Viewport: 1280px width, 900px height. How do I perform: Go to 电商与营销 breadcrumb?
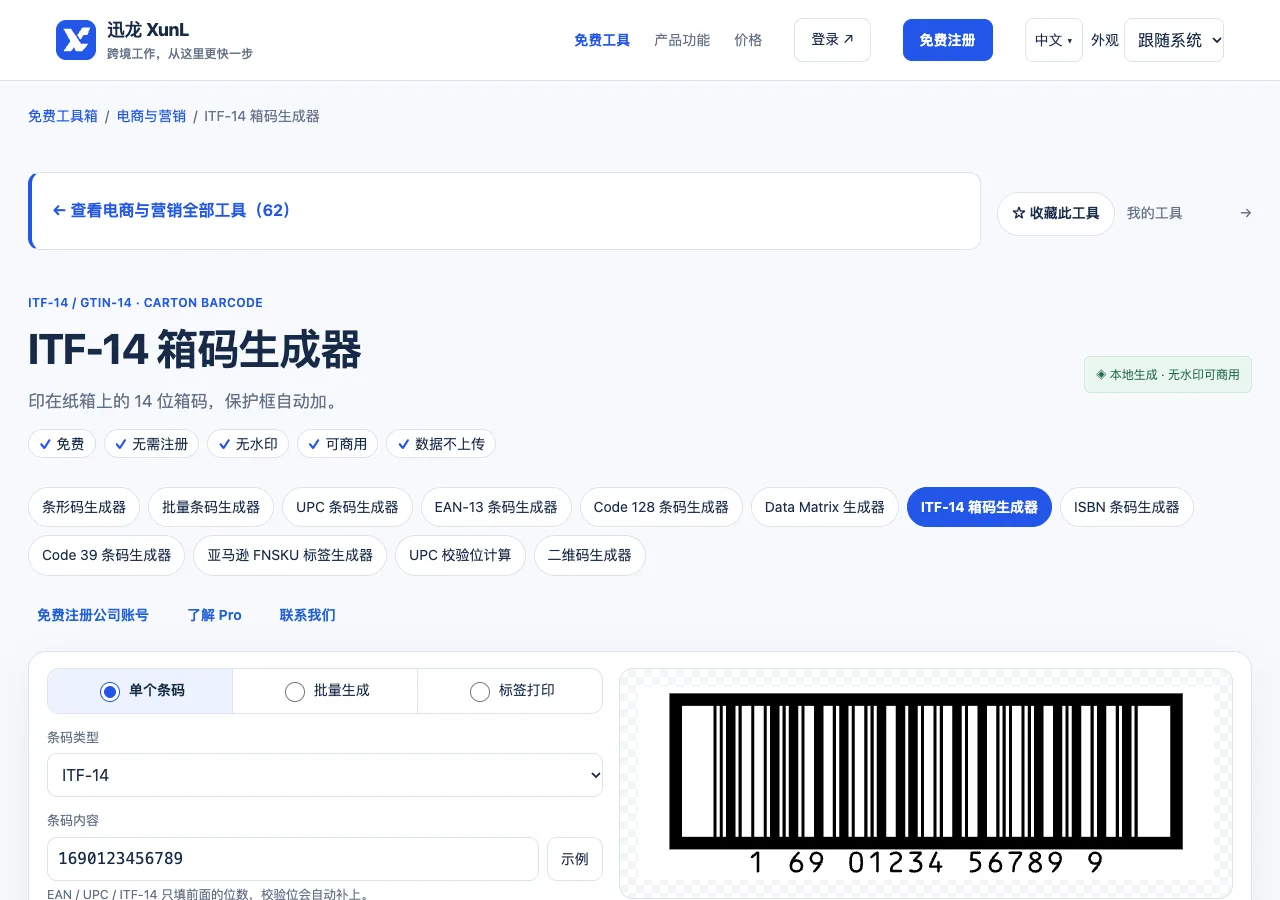click(x=151, y=116)
